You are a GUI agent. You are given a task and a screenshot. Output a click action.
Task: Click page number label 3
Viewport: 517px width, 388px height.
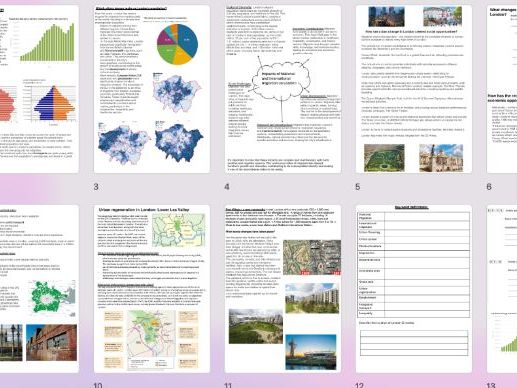96,187
